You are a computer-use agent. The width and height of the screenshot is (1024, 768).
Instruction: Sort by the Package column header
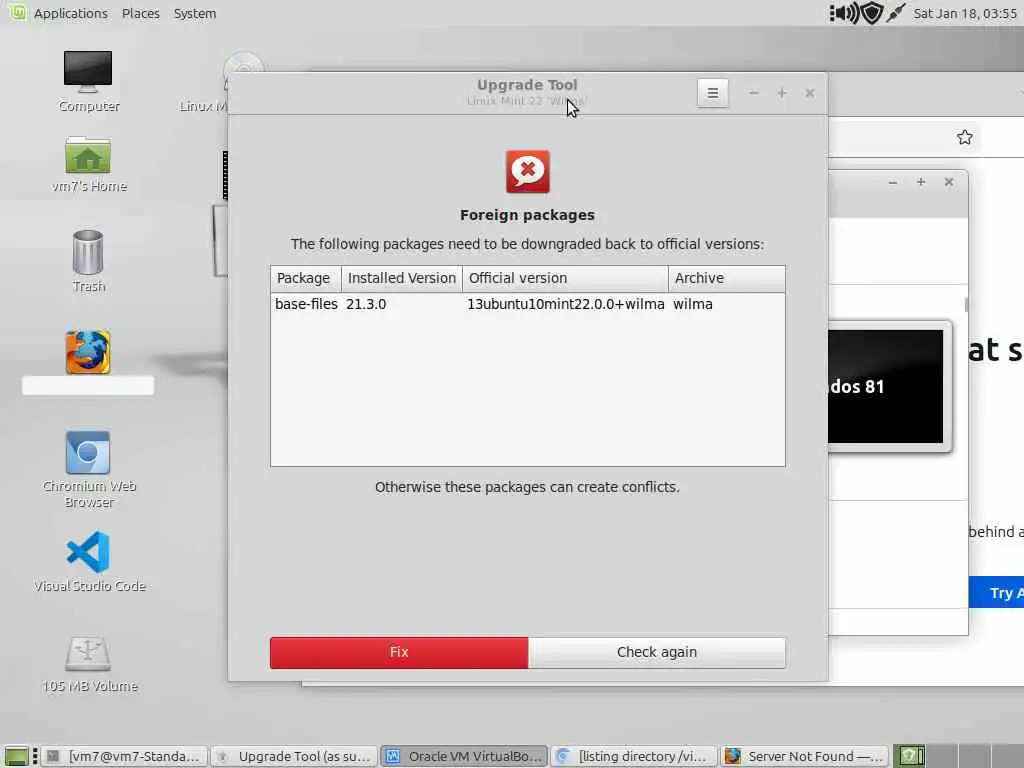306,278
